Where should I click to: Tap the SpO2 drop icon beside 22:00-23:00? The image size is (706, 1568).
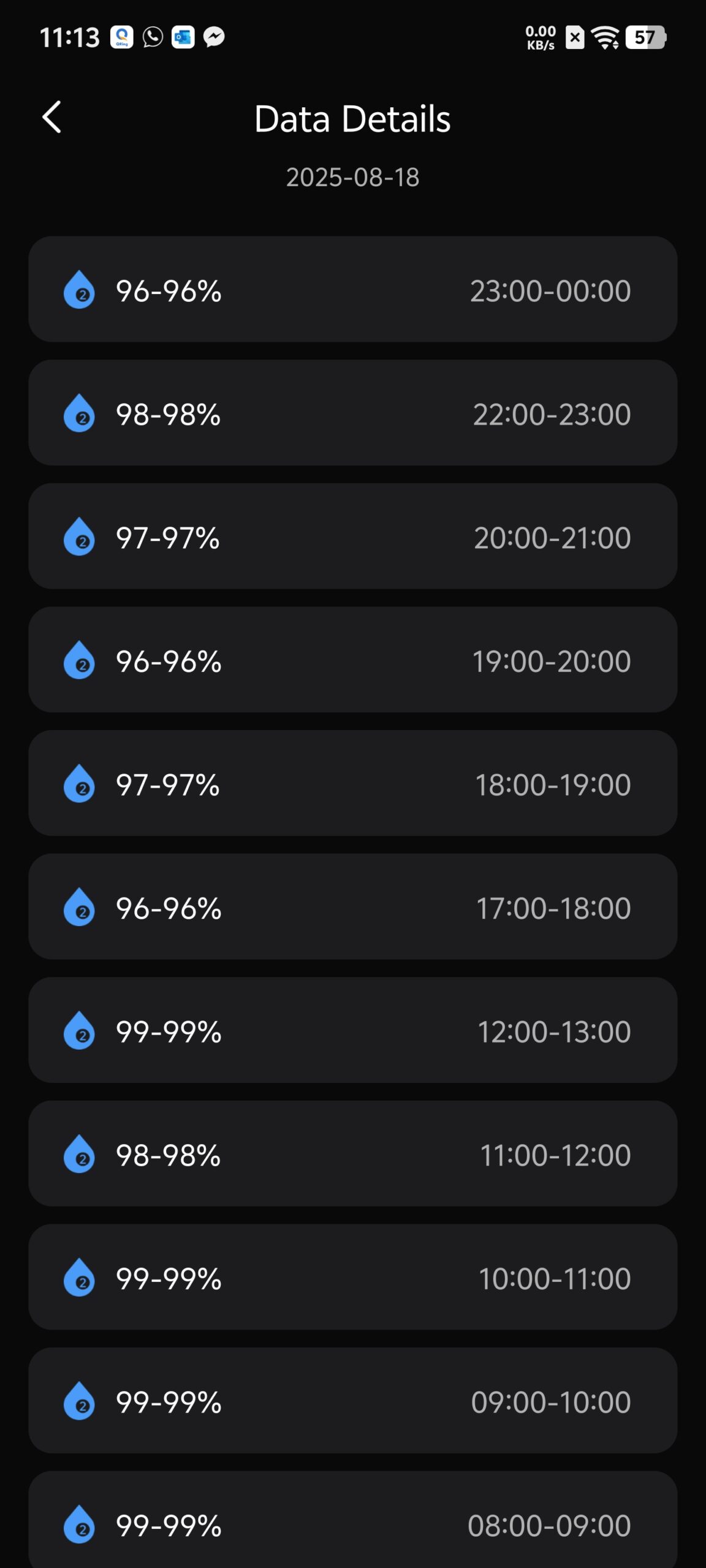click(79, 413)
